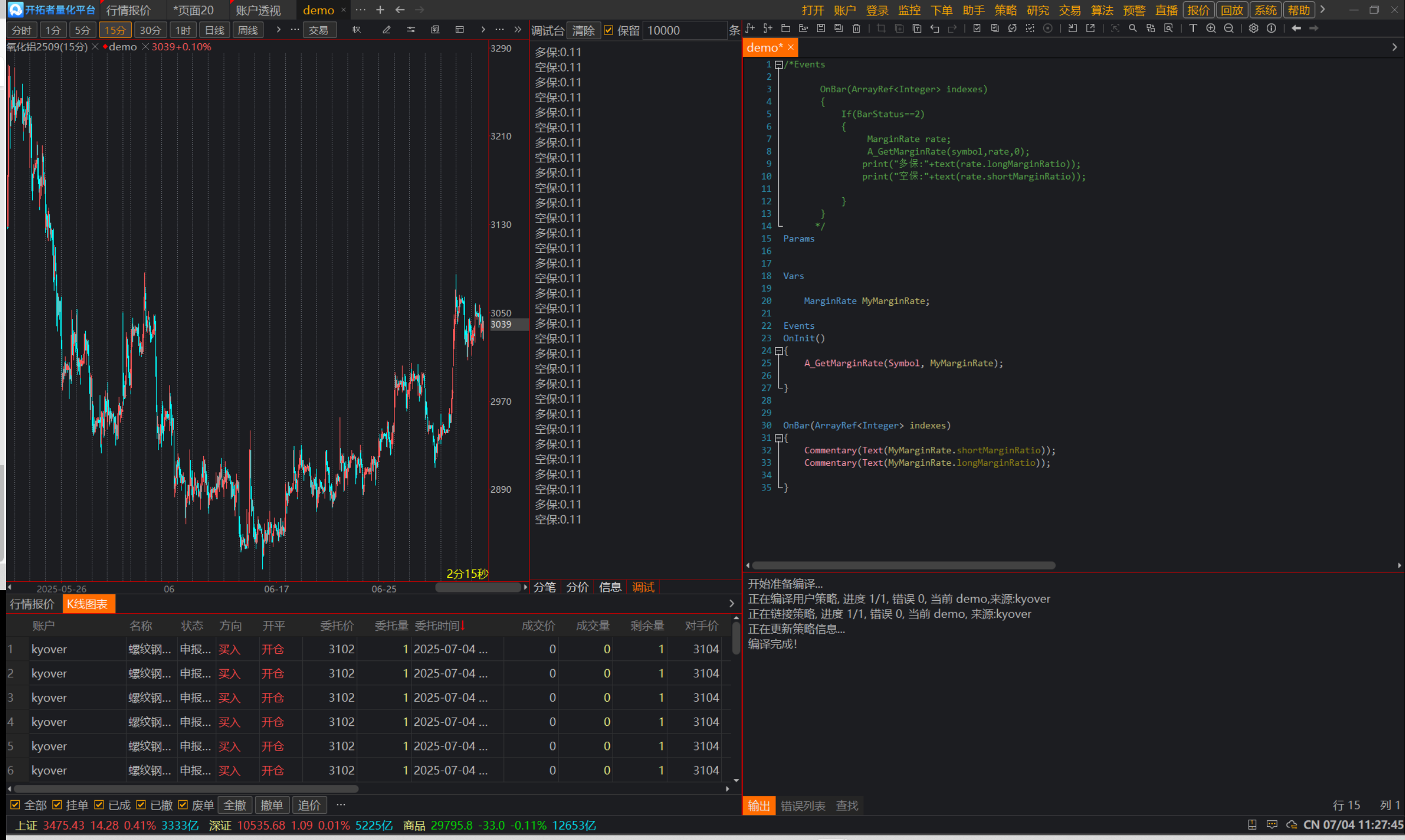
Task: Delete using the trash can icon
Action: 856,28
